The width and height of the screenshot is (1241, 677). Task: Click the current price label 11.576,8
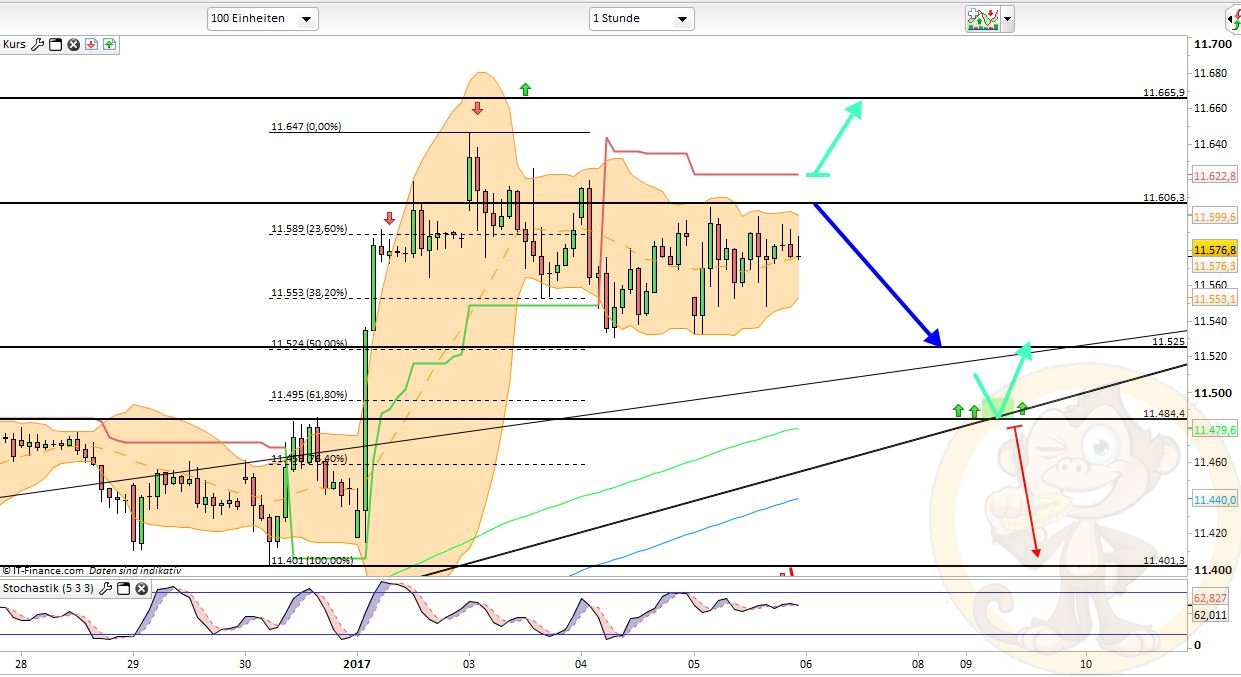pos(1214,250)
